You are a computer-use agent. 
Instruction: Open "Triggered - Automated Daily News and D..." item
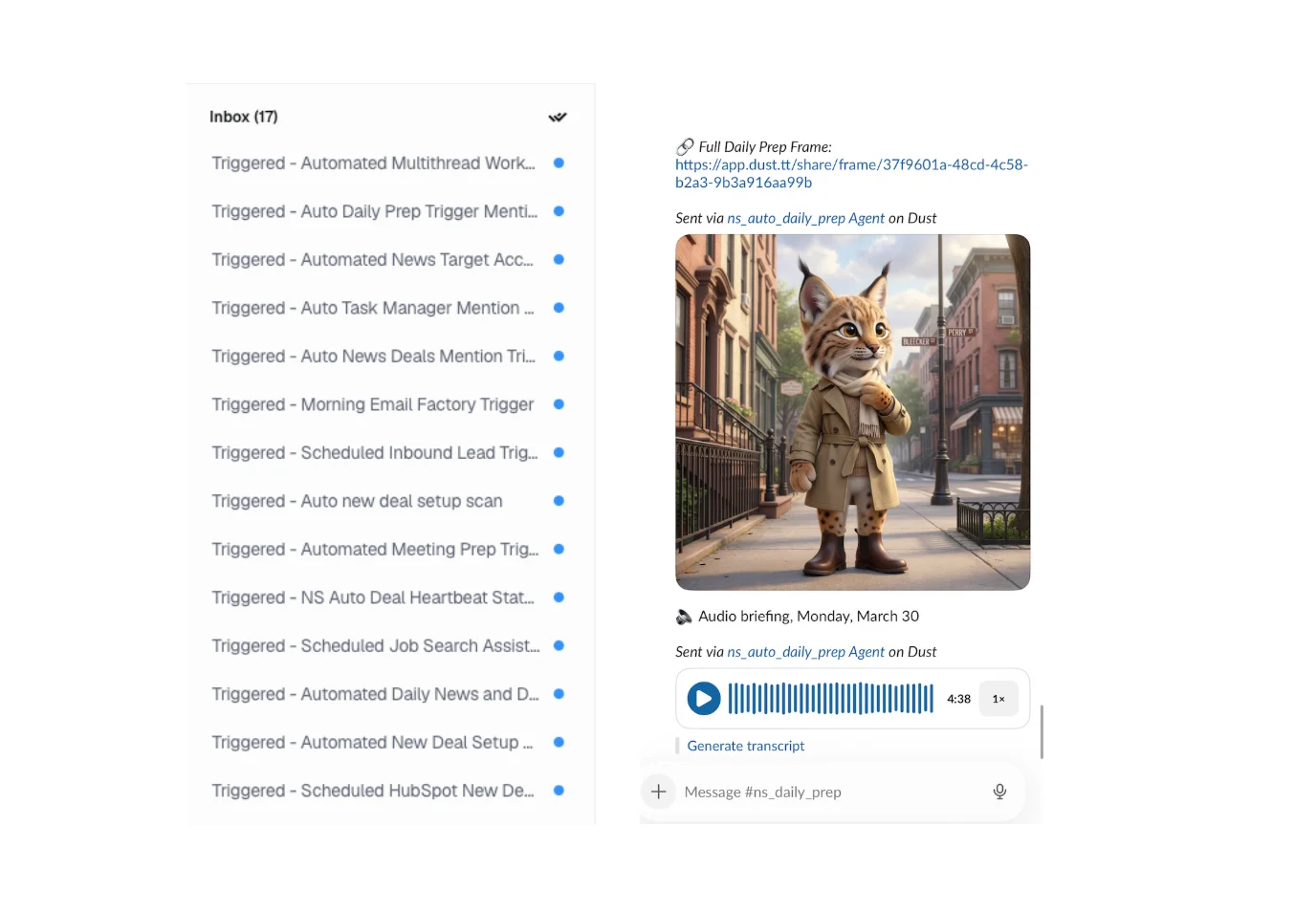point(375,694)
